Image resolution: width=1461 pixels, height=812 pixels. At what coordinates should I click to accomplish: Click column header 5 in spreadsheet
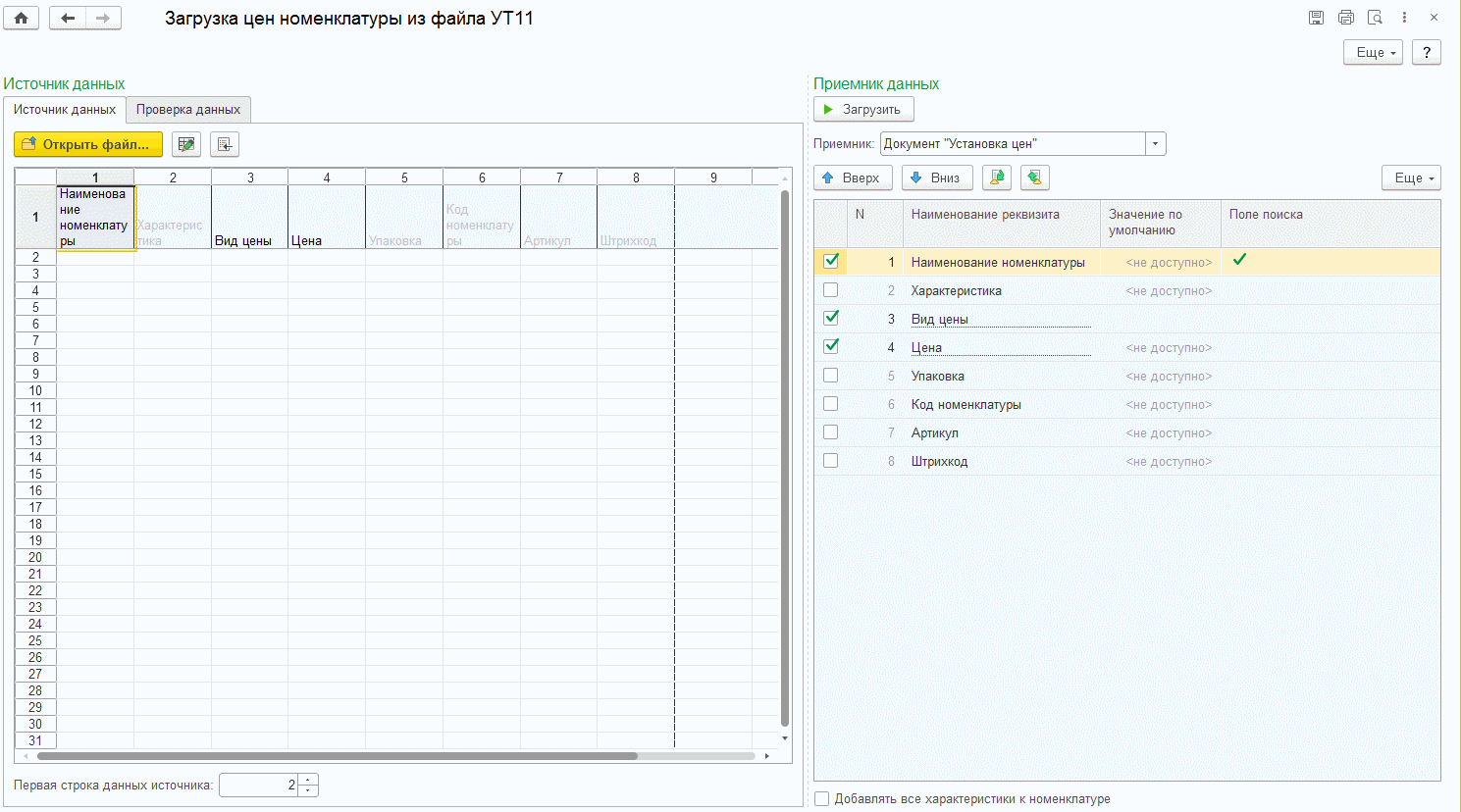point(404,178)
